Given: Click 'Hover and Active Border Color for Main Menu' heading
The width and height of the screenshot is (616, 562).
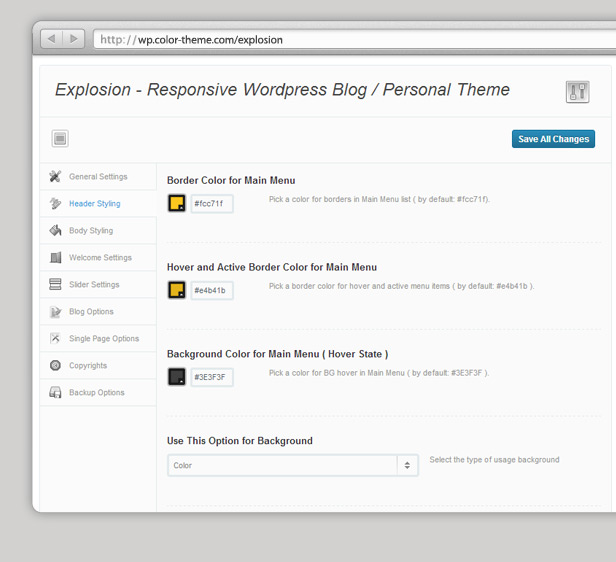Looking at the screenshot, I should (272, 267).
